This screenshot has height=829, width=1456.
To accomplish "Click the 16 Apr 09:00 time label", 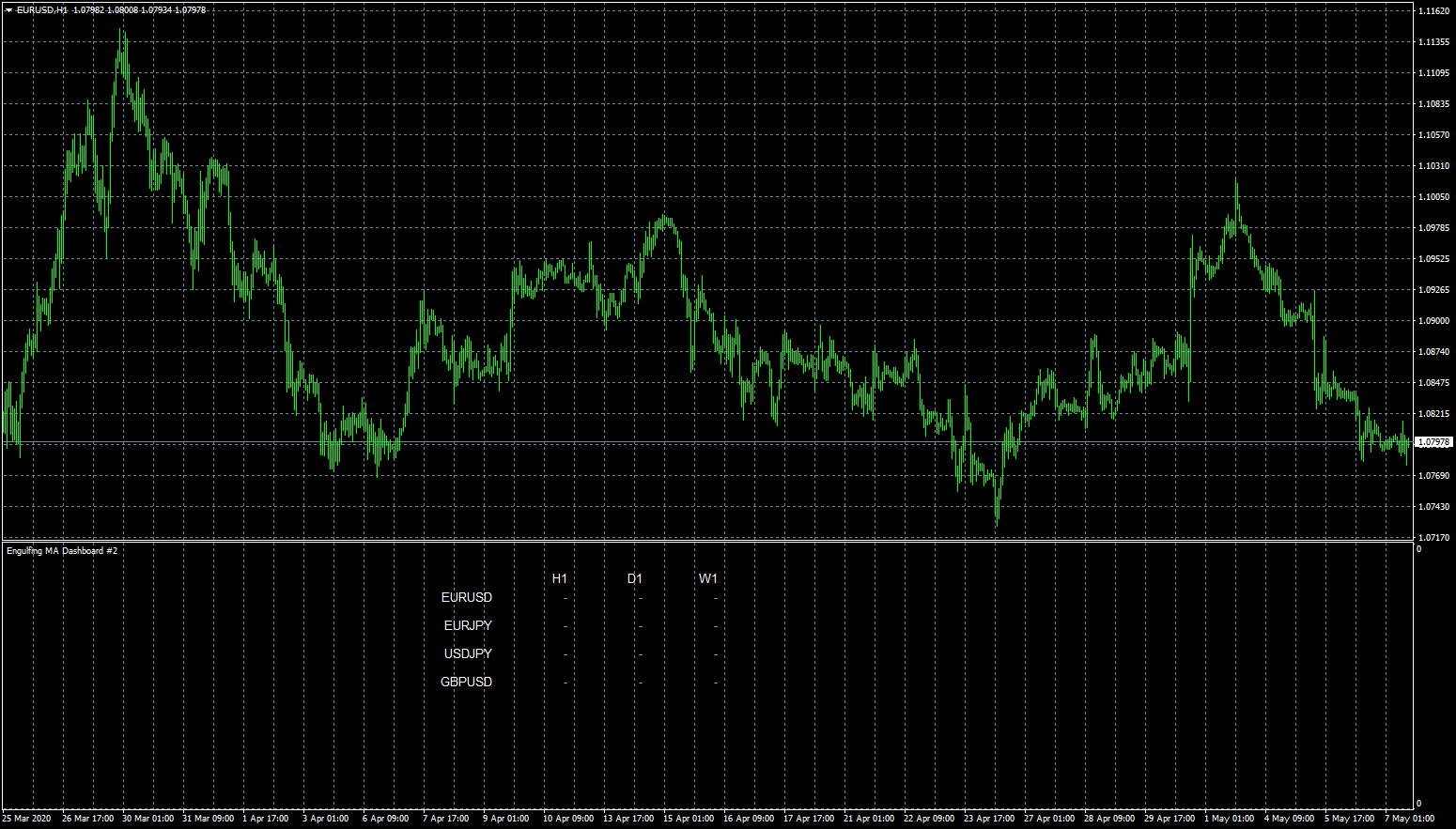I will (x=749, y=819).
